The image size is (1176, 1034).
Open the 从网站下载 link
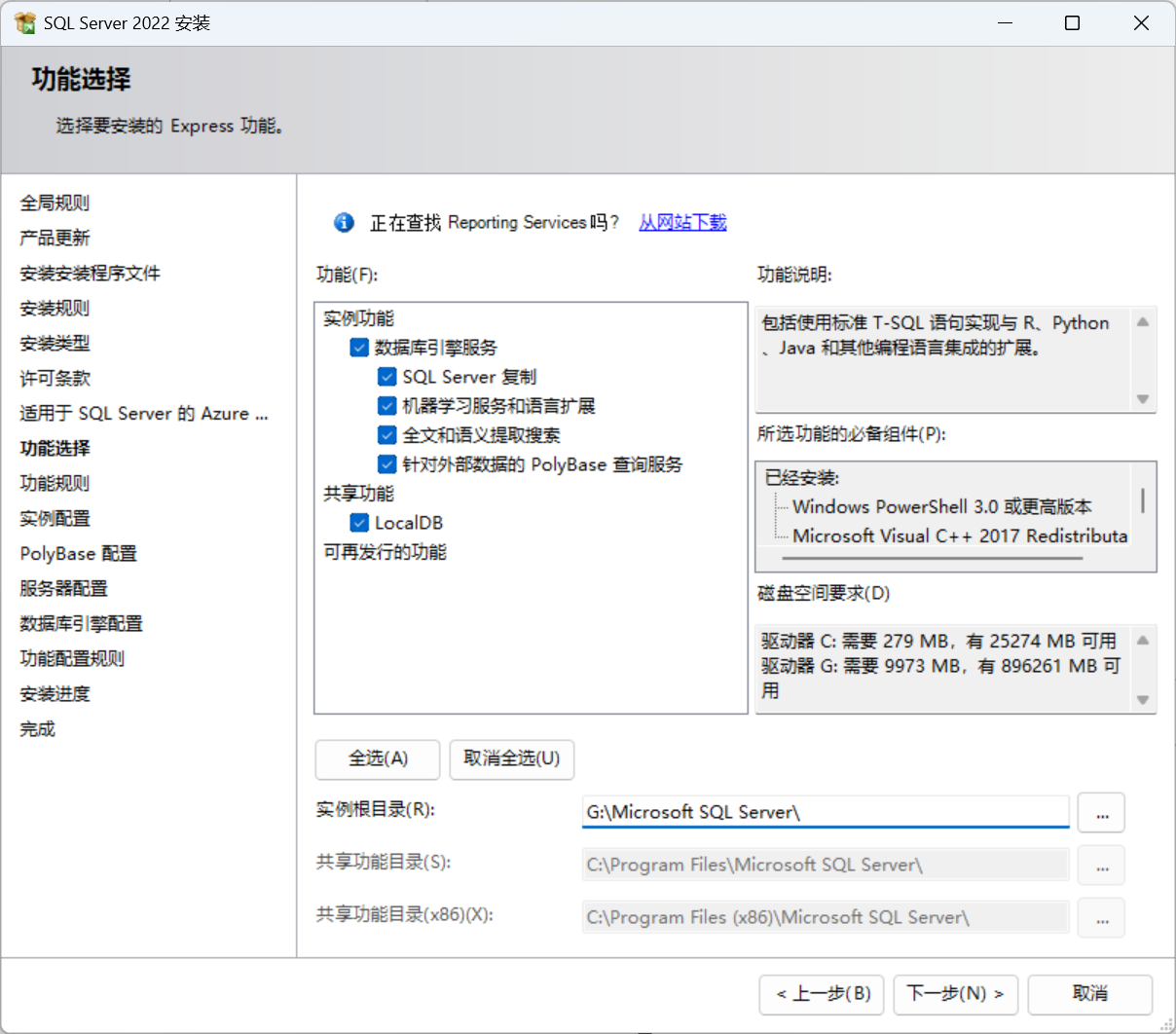click(x=682, y=223)
